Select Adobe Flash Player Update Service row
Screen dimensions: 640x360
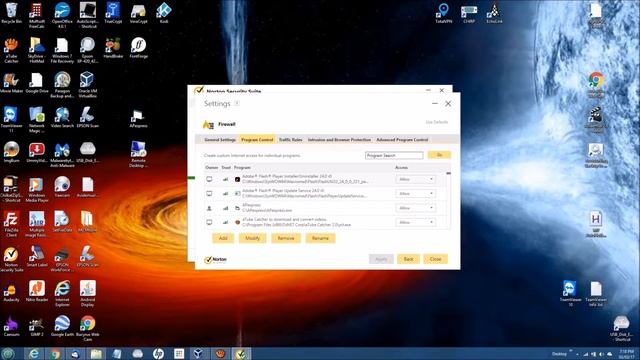[x=325, y=193]
